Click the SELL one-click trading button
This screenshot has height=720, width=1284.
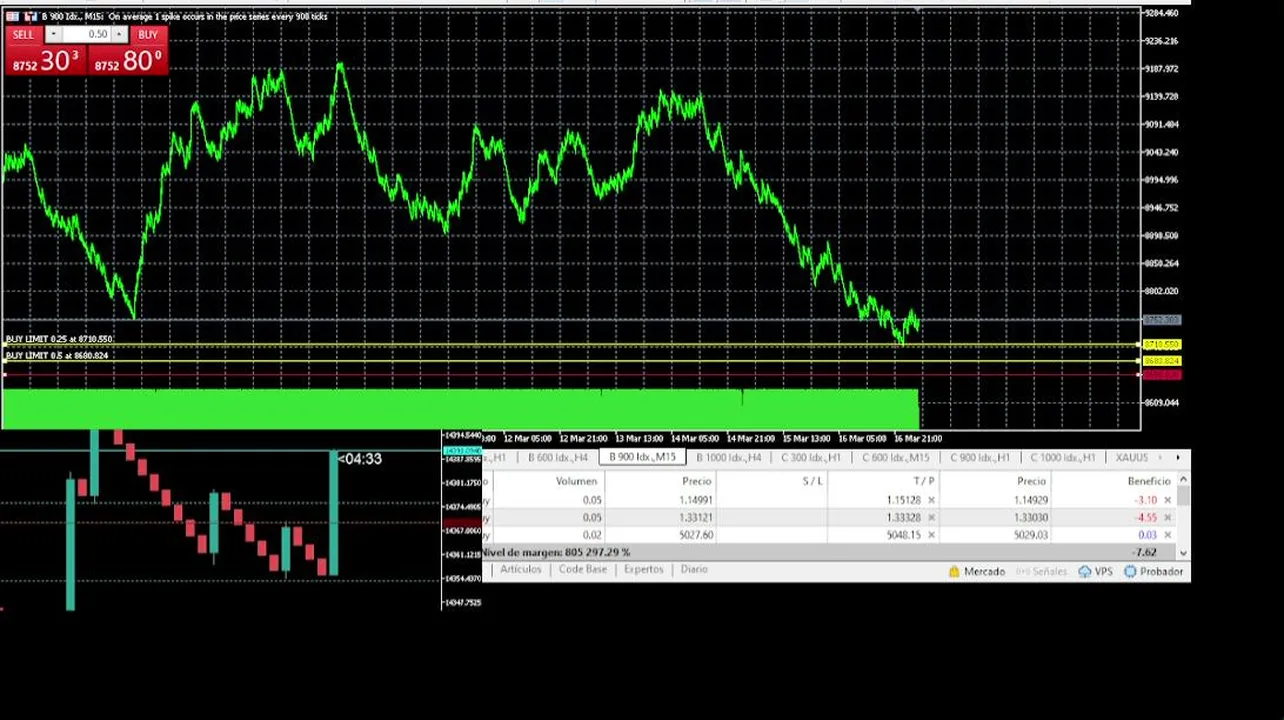pos(23,35)
